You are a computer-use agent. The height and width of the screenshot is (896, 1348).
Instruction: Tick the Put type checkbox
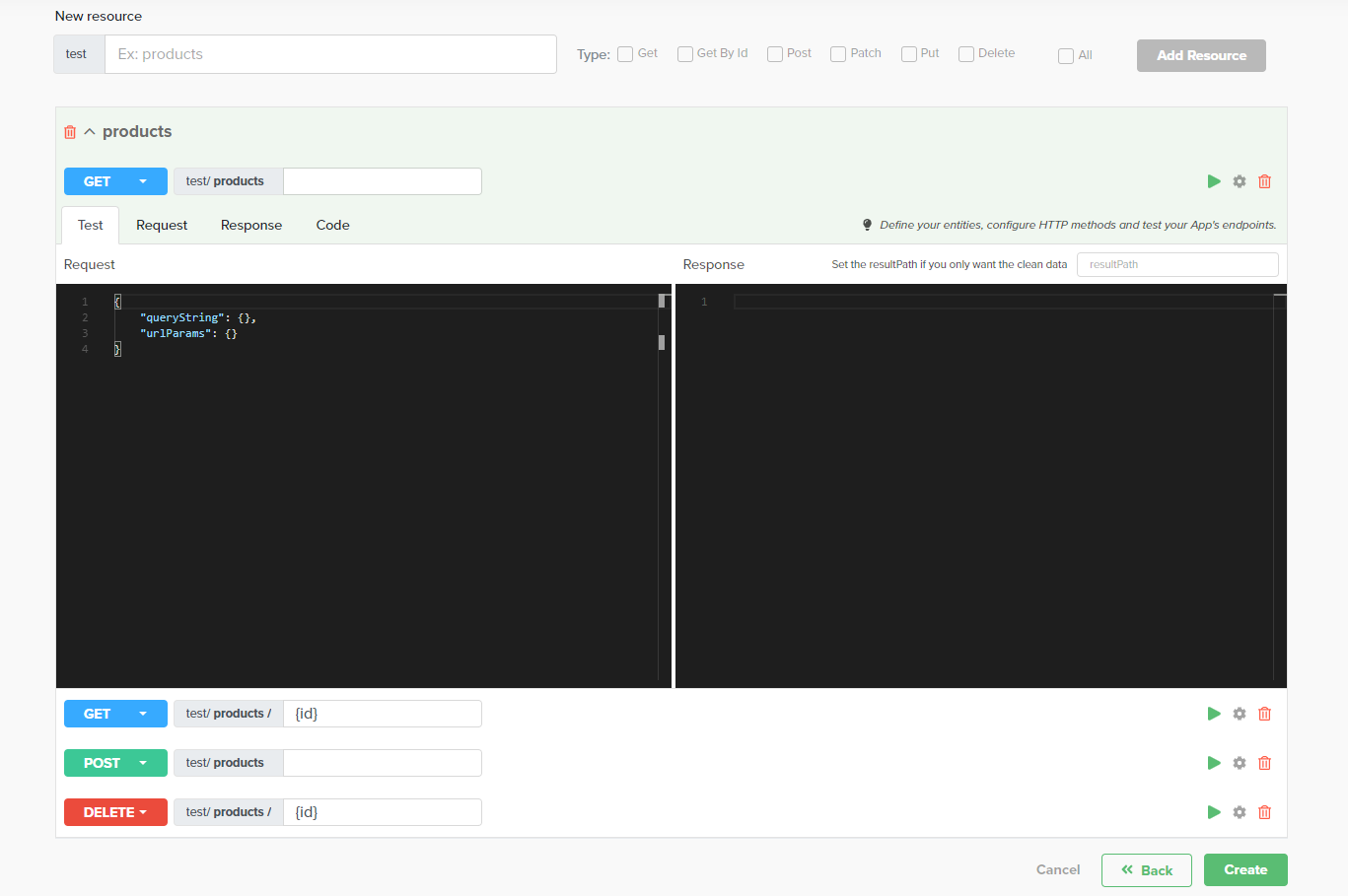(x=909, y=54)
